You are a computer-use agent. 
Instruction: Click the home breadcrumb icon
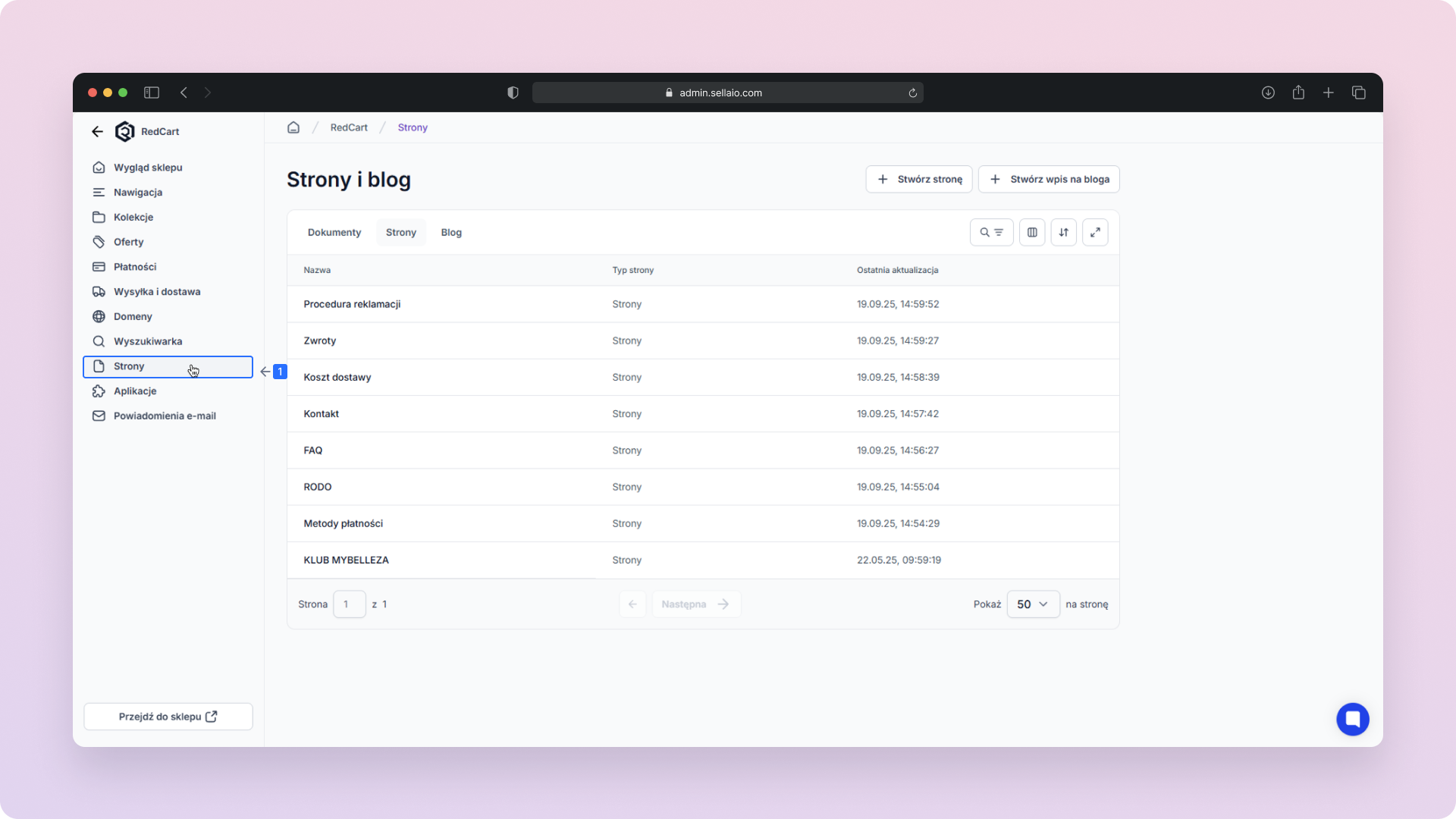tap(293, 127)
